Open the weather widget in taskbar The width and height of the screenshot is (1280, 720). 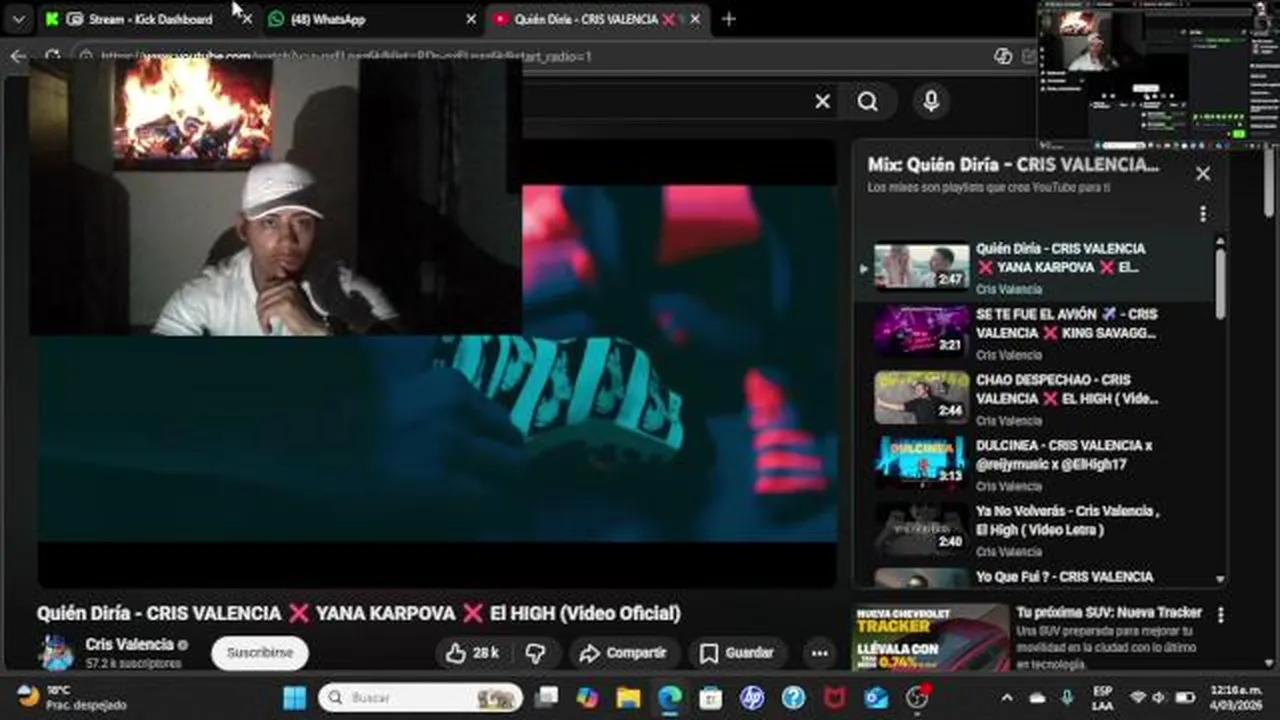tap(72, 697)
